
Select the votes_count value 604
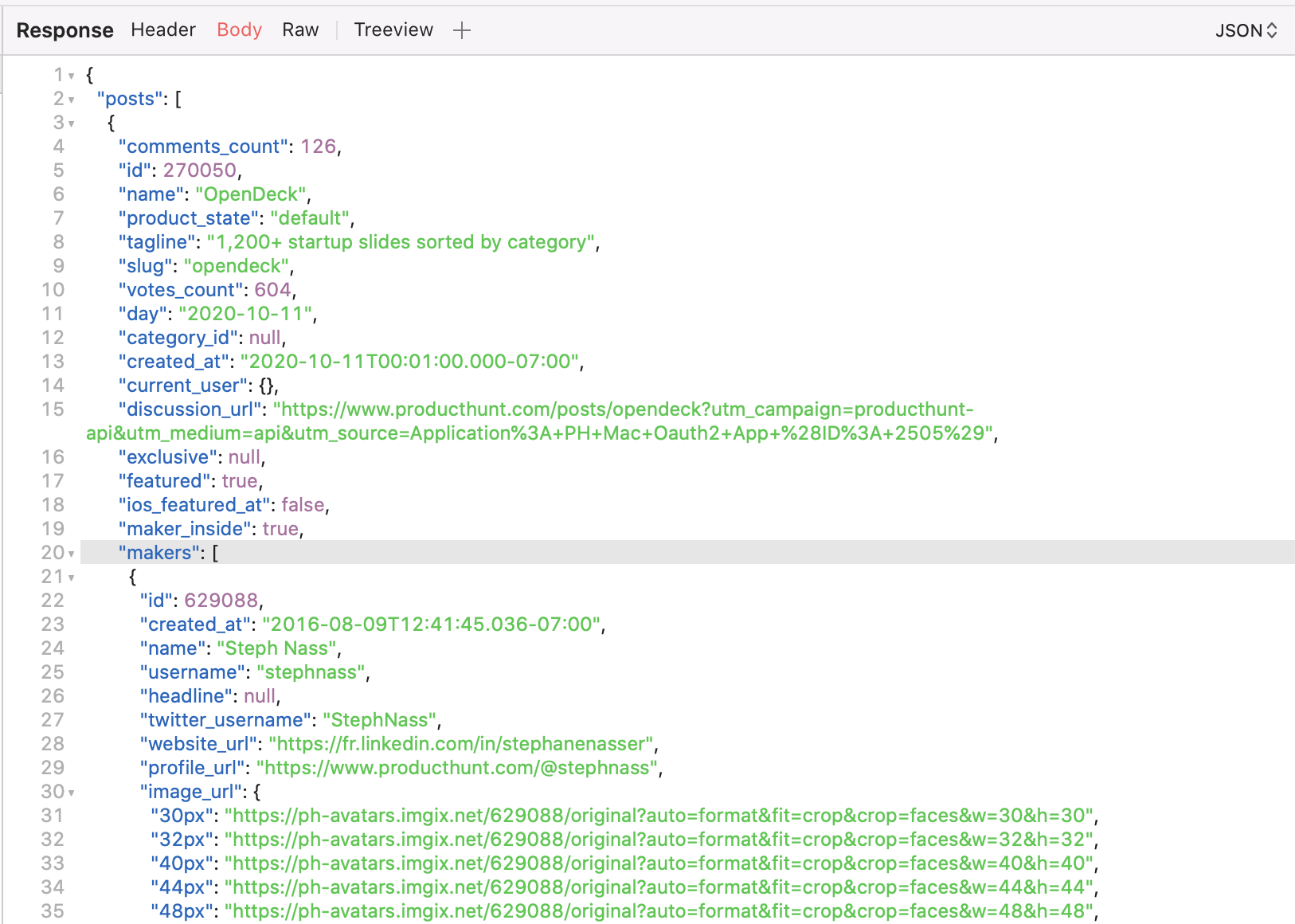pyautogui.click(x=272, y=290)
